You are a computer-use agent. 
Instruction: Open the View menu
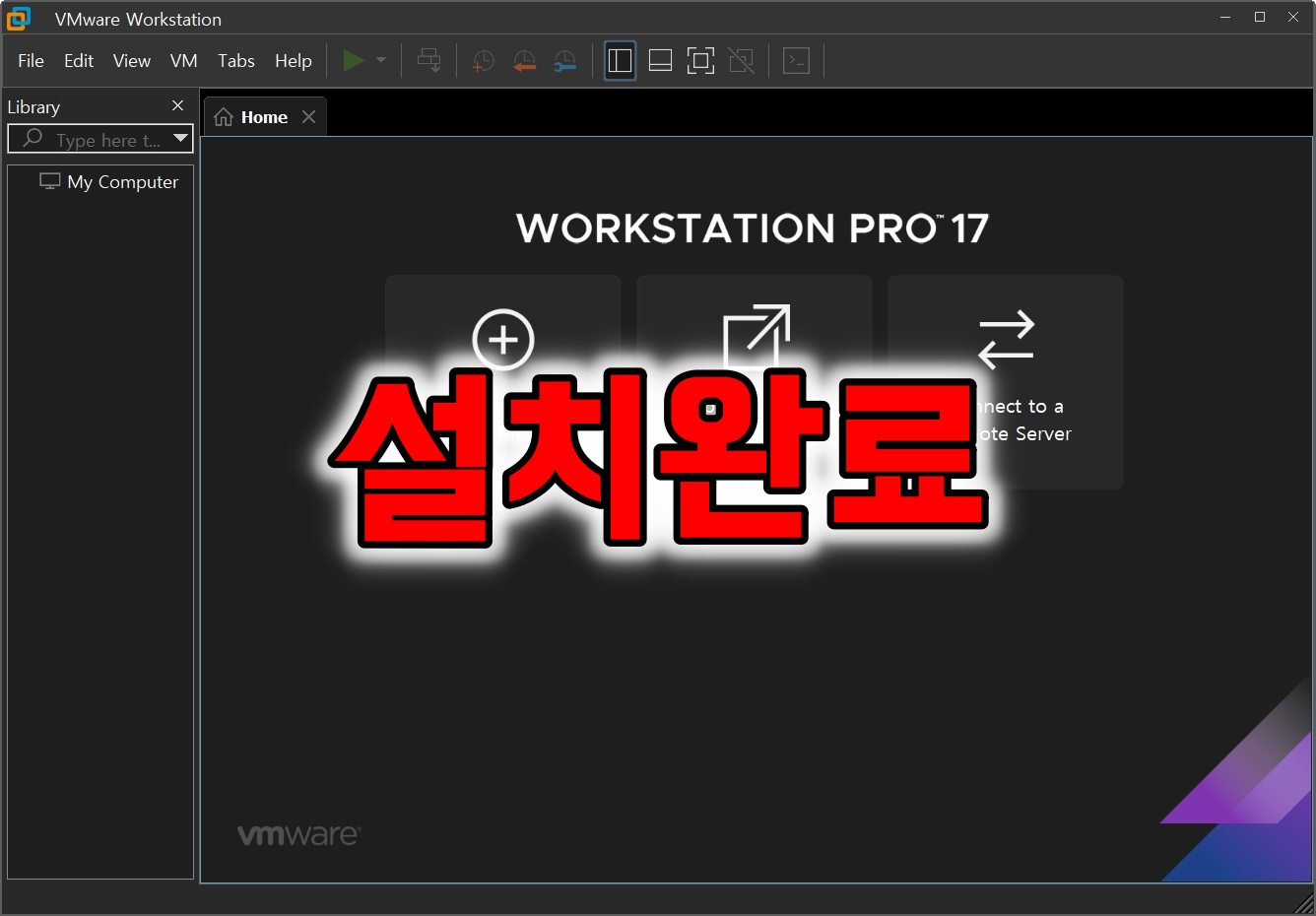132,61
